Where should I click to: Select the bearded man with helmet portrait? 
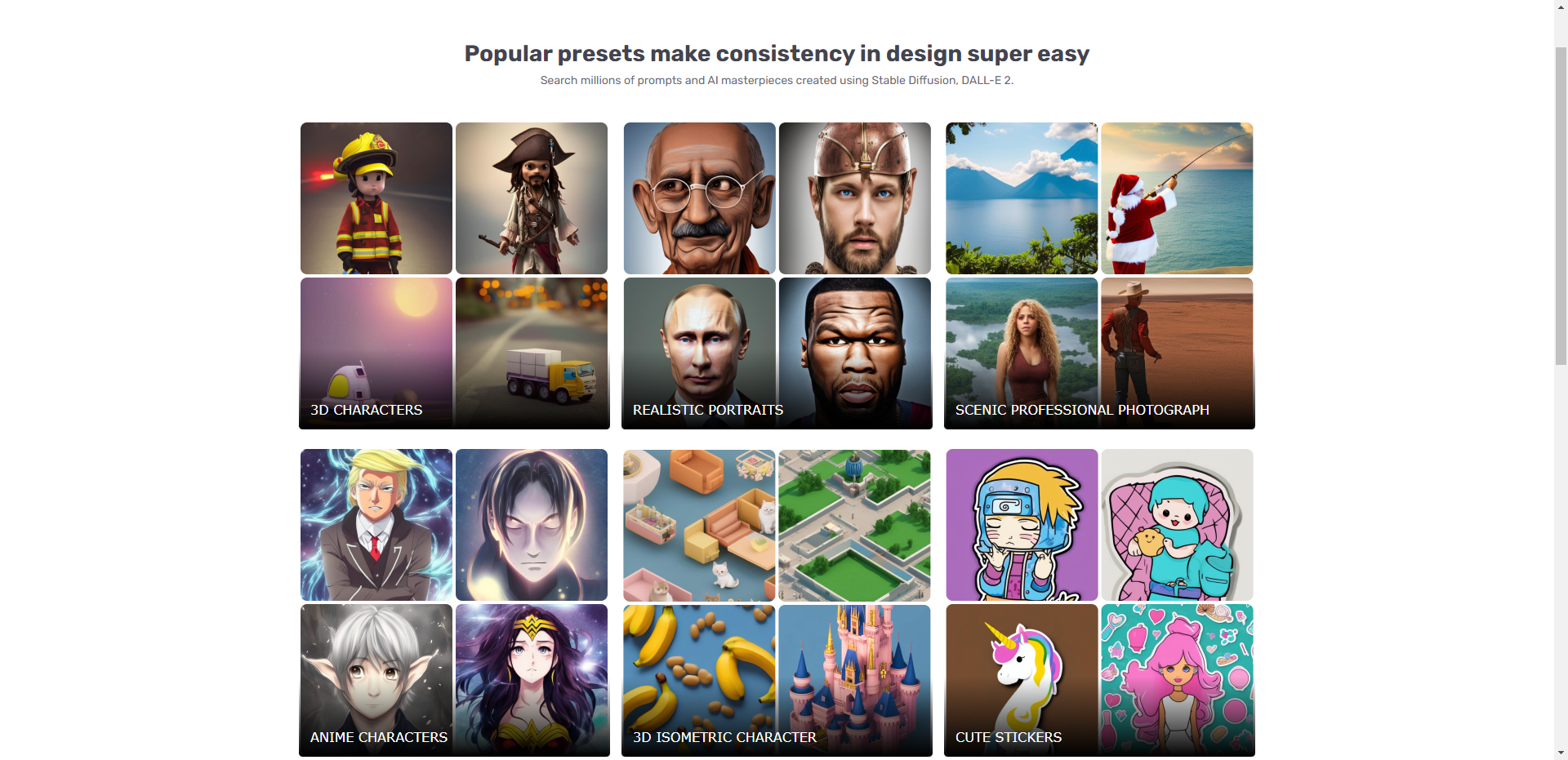pyautogui.click(x=855, y=198)
